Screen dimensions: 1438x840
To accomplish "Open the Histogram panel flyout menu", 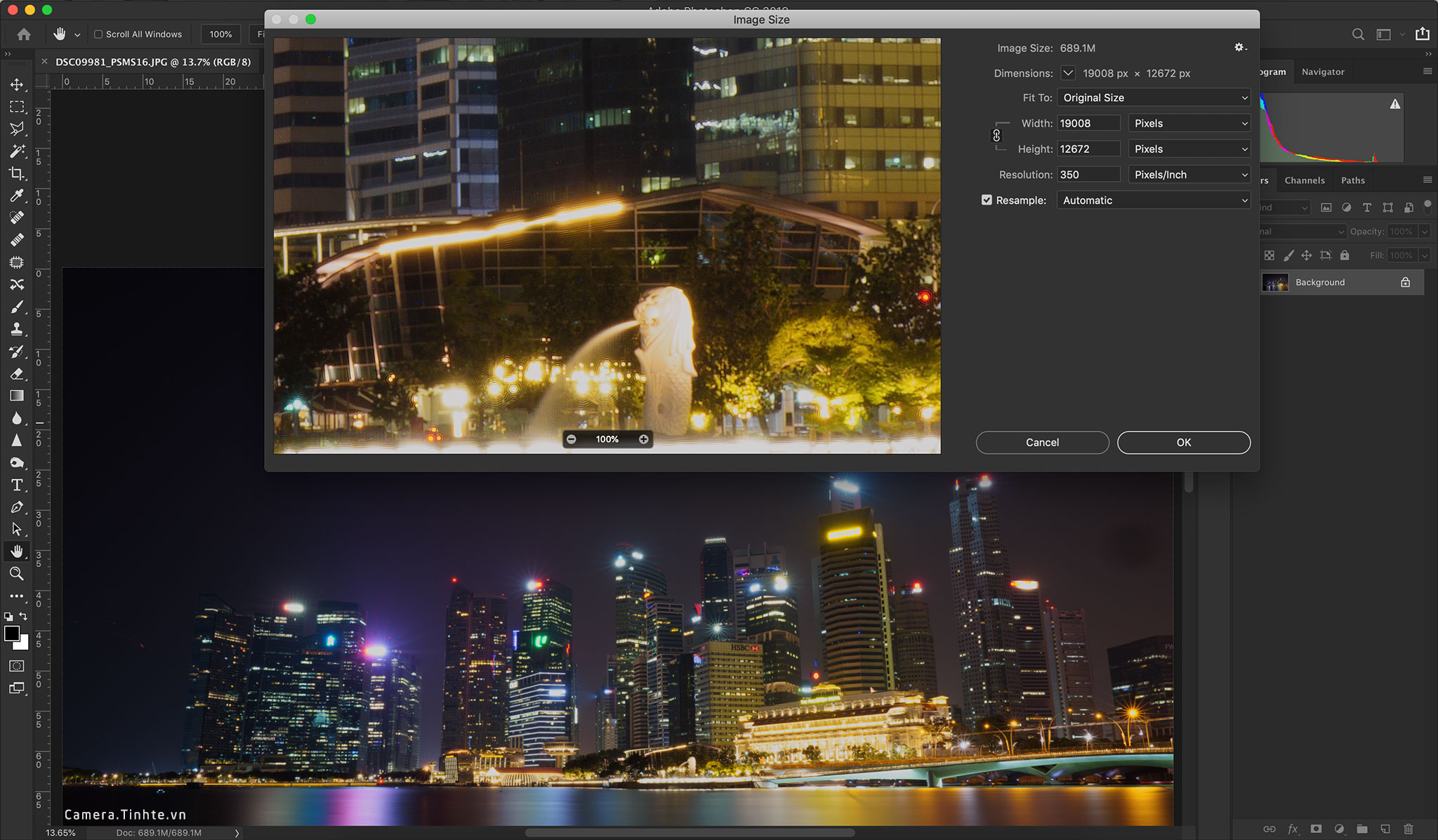I will (1427, 71).
